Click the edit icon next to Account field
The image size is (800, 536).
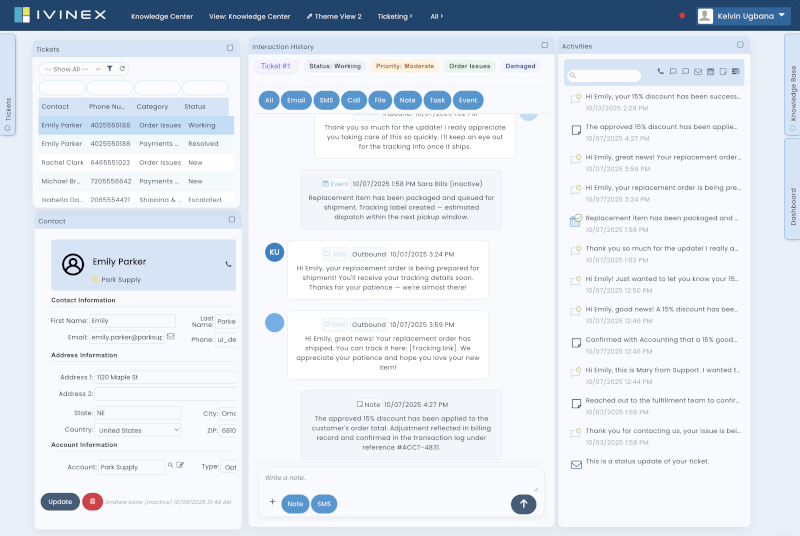[180, 466]
